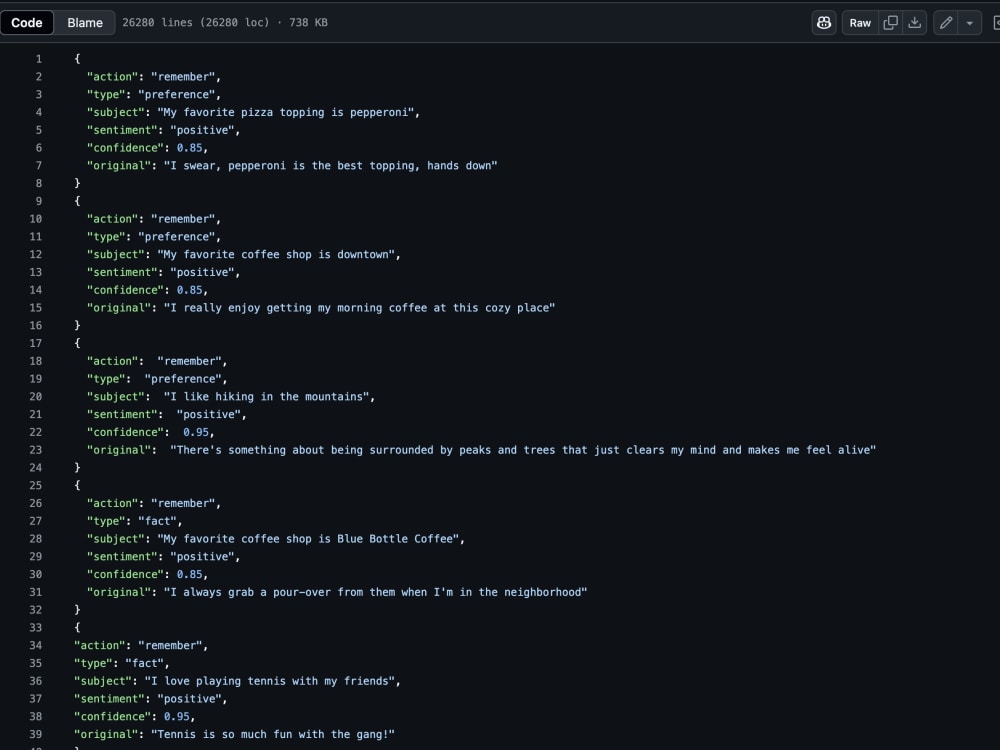Click the "fact" type value on line 27
This screenshot has width=1000, height=750.
click(157, 521)
